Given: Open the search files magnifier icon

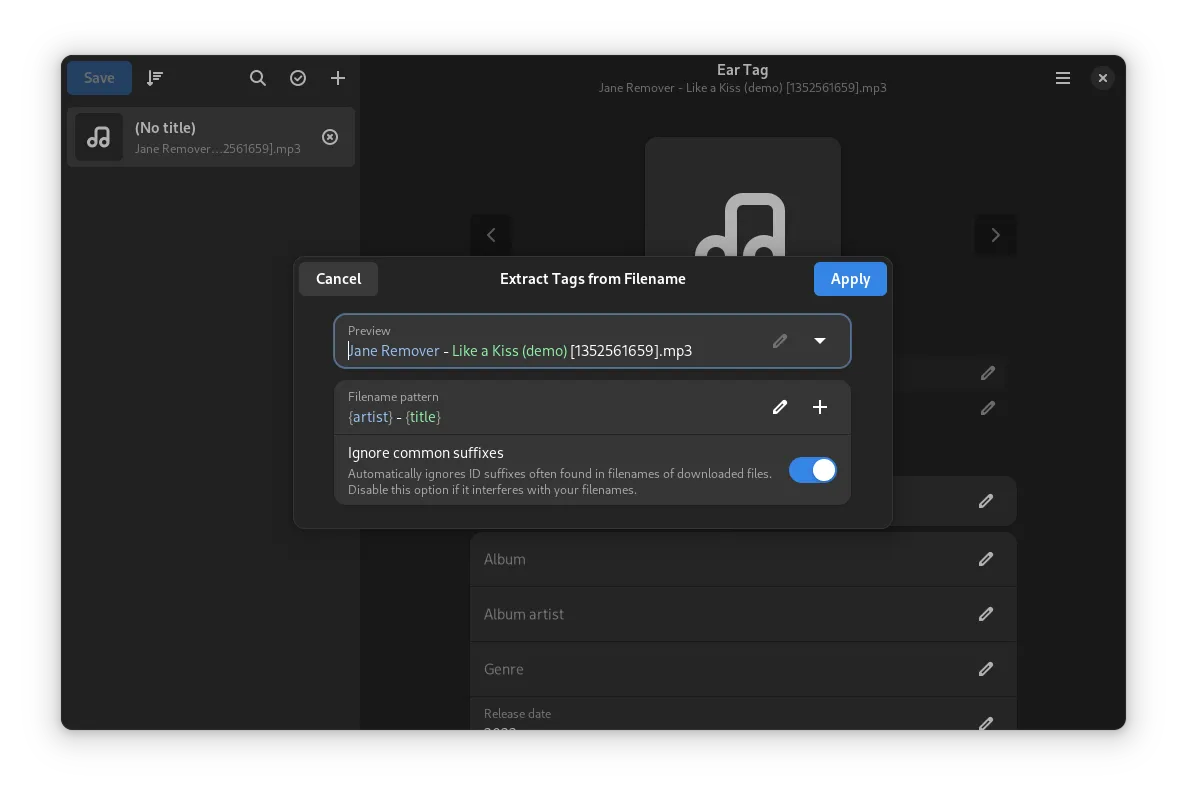Looking at the screenshot, I should coord(258,78).
